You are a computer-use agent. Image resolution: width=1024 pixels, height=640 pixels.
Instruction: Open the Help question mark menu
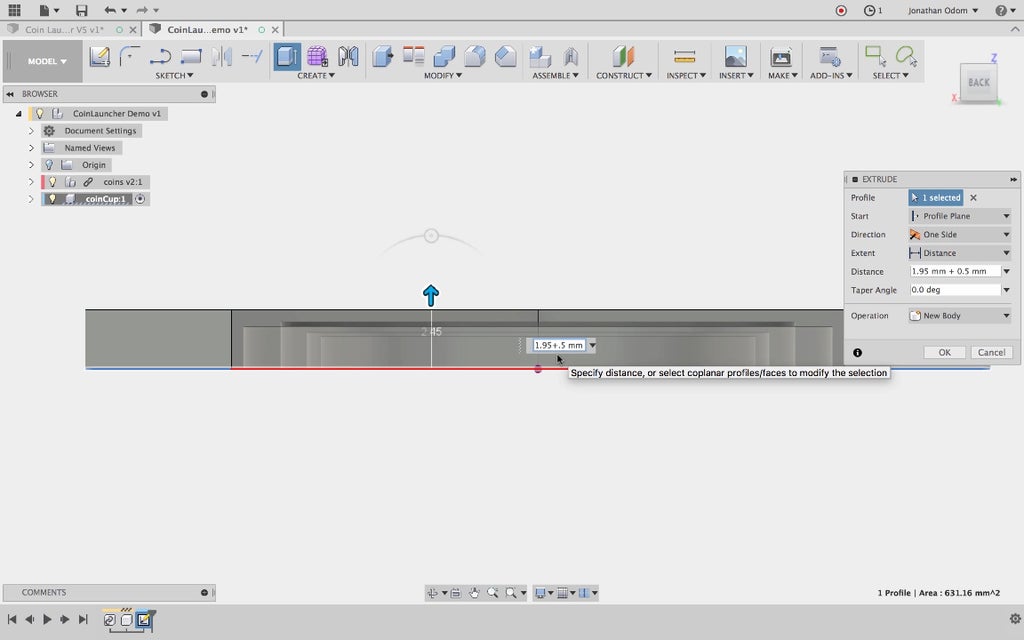point(1004,10)
